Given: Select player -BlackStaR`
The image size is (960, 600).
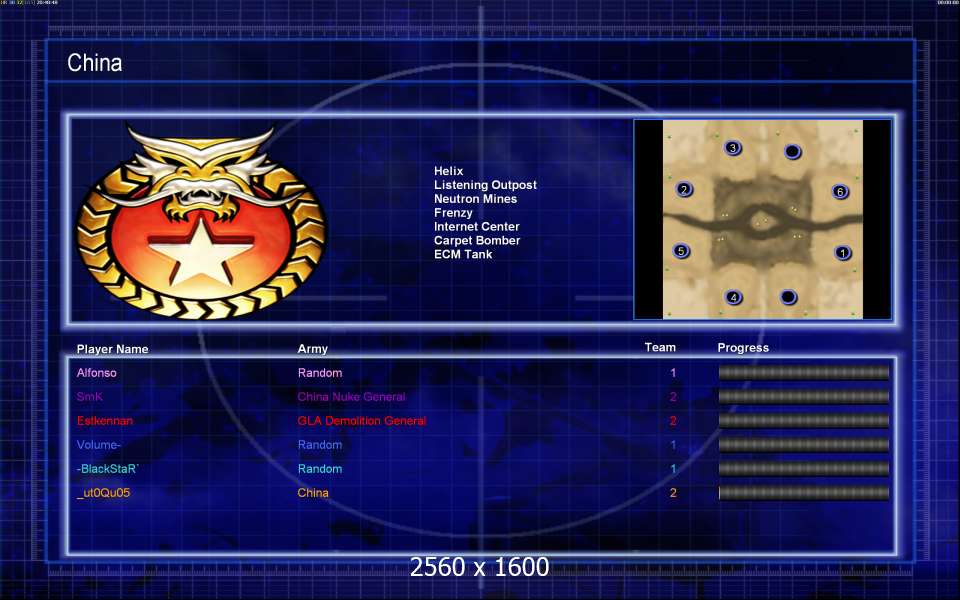Looking at the screenshot, I should coord(108,469).
